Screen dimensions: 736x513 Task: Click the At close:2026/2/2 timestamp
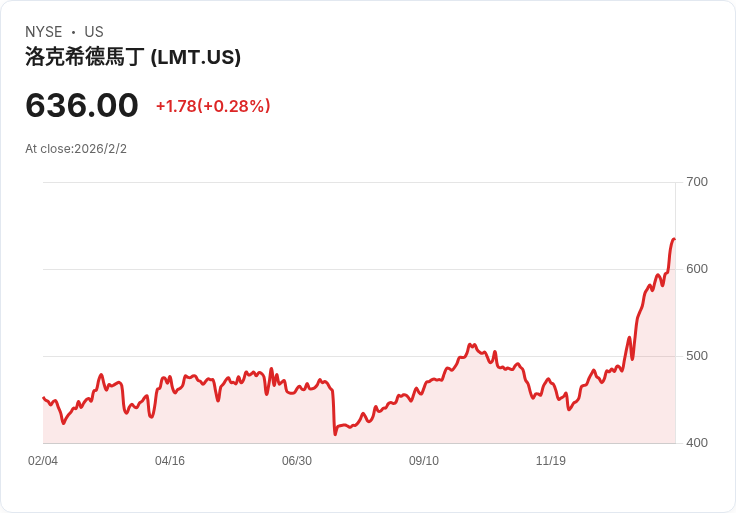(76, 149)
